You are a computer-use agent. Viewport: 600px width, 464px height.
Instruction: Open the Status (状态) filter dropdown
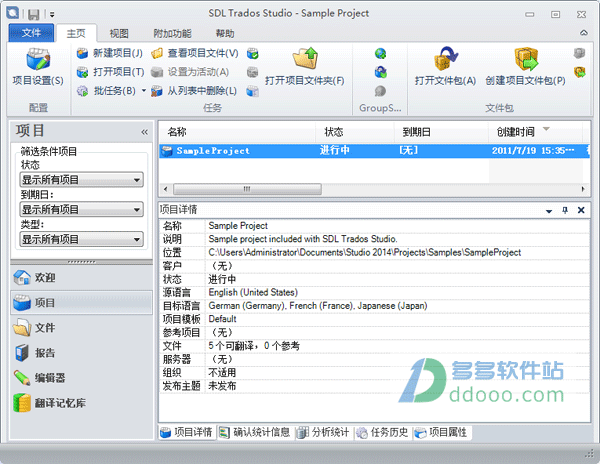(x=82, y=180)
